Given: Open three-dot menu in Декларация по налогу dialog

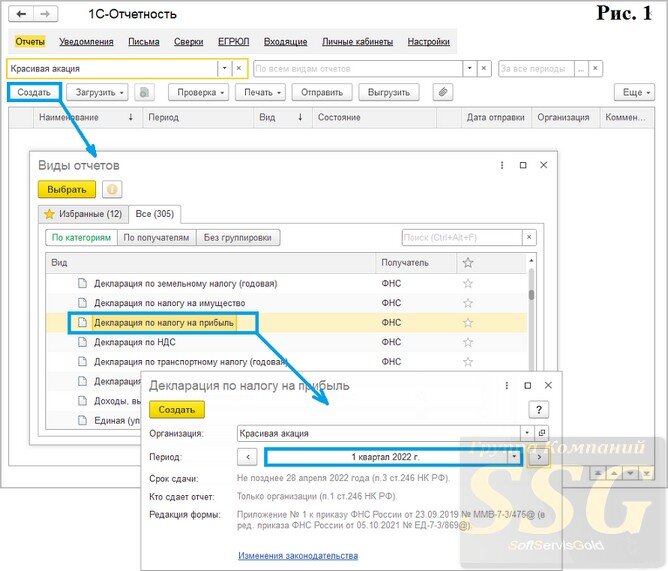Looking at the screenshot, I should [507, 385].
